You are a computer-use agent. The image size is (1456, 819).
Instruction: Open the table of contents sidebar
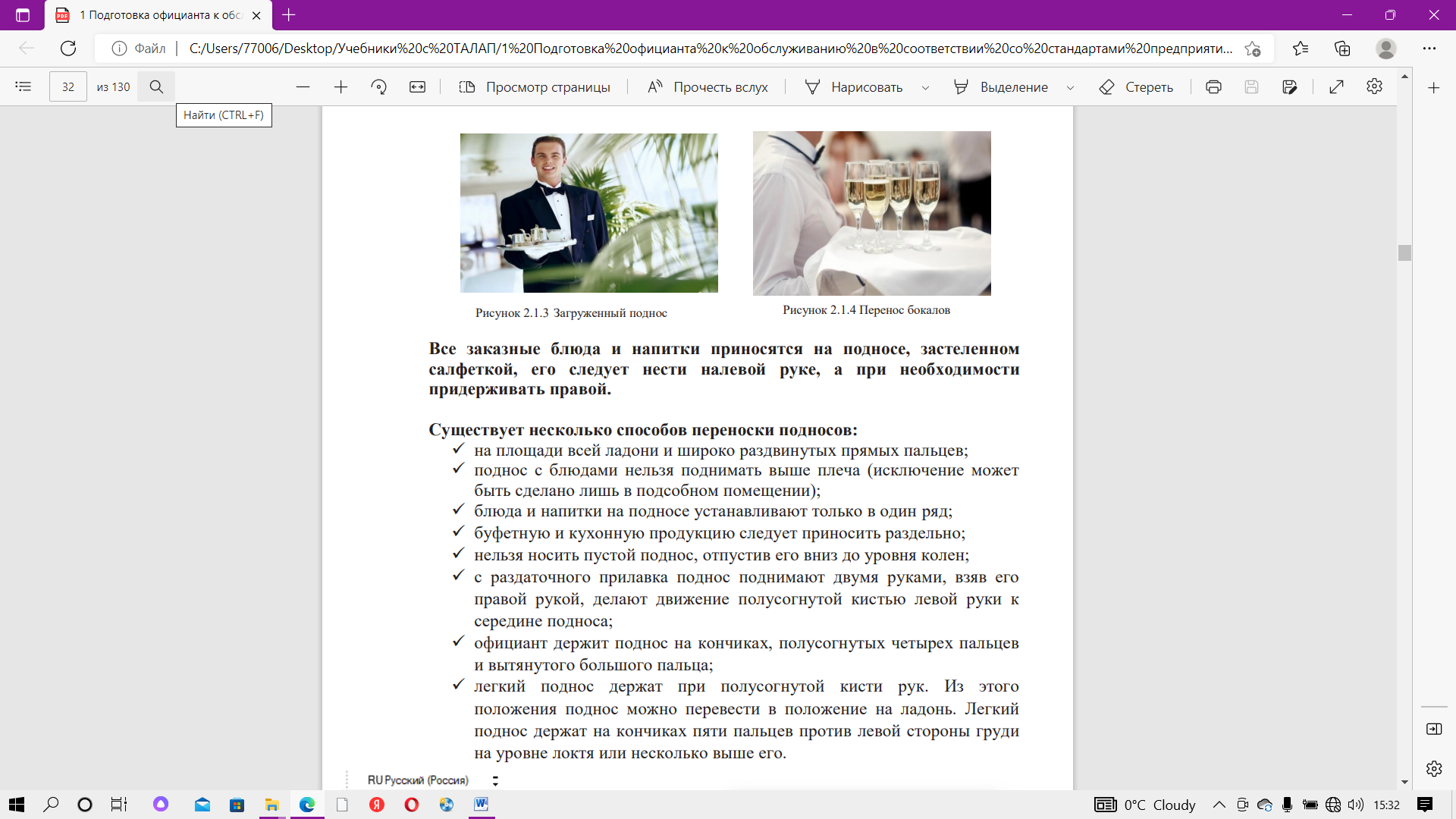pyautogui.click(x=24, y=86)
